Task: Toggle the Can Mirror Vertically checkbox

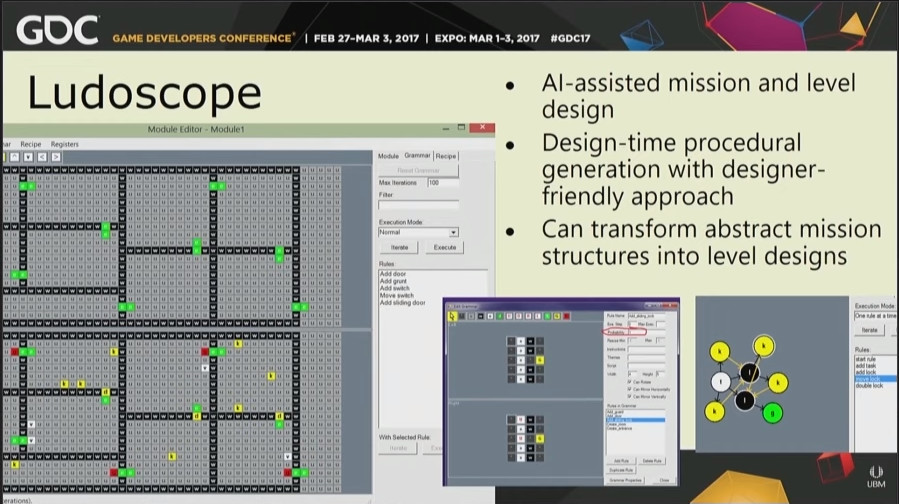Action: tap(630, 397)
